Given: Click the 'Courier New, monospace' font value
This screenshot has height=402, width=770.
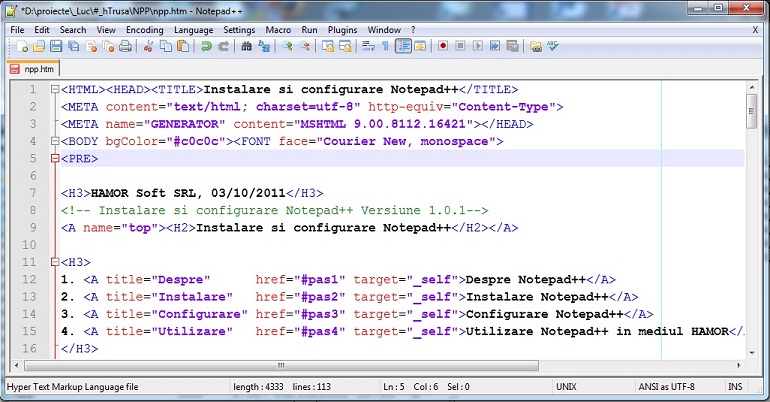Looking at the screenshot, I should pyautogui.click(x=406, y=141).
